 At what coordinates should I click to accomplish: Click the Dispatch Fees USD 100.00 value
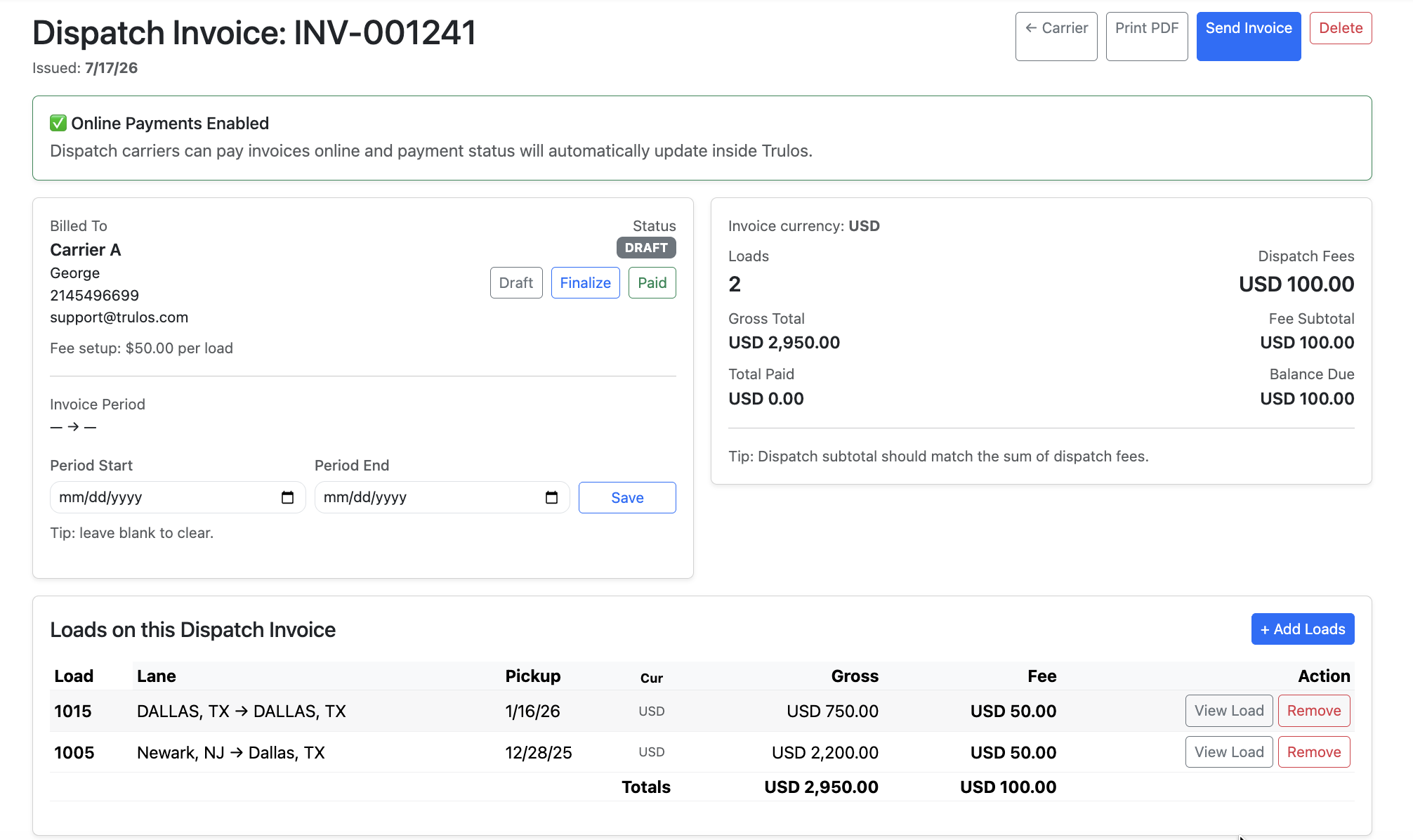(x=1296, y=284)
